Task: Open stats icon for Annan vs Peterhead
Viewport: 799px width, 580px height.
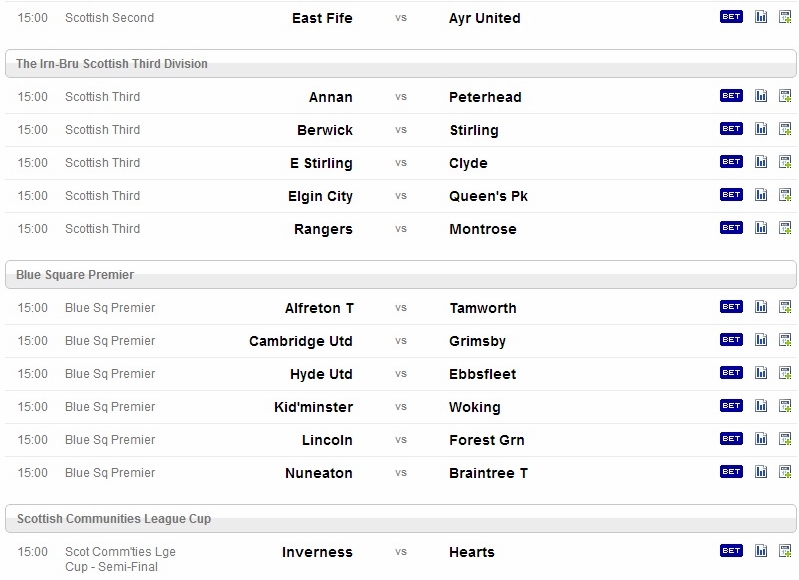Action: [x=761, y=96]
